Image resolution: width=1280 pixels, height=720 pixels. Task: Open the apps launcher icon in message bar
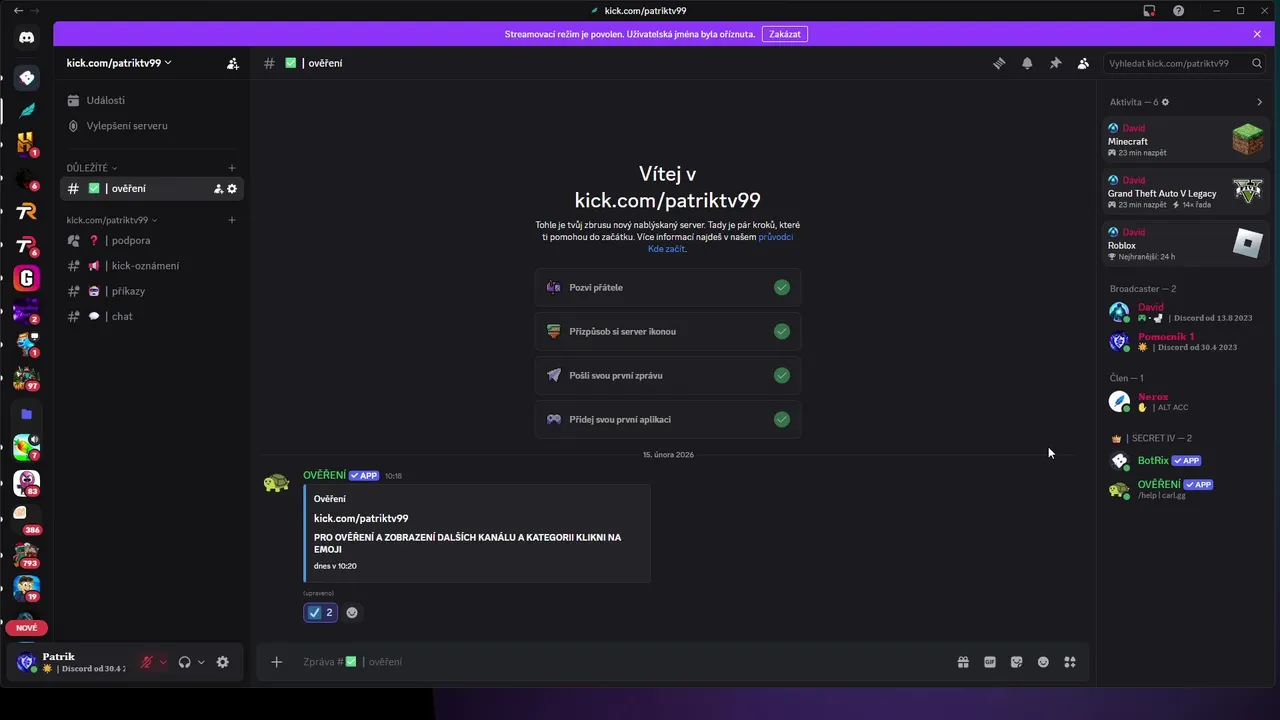[x=1070, y=662]
